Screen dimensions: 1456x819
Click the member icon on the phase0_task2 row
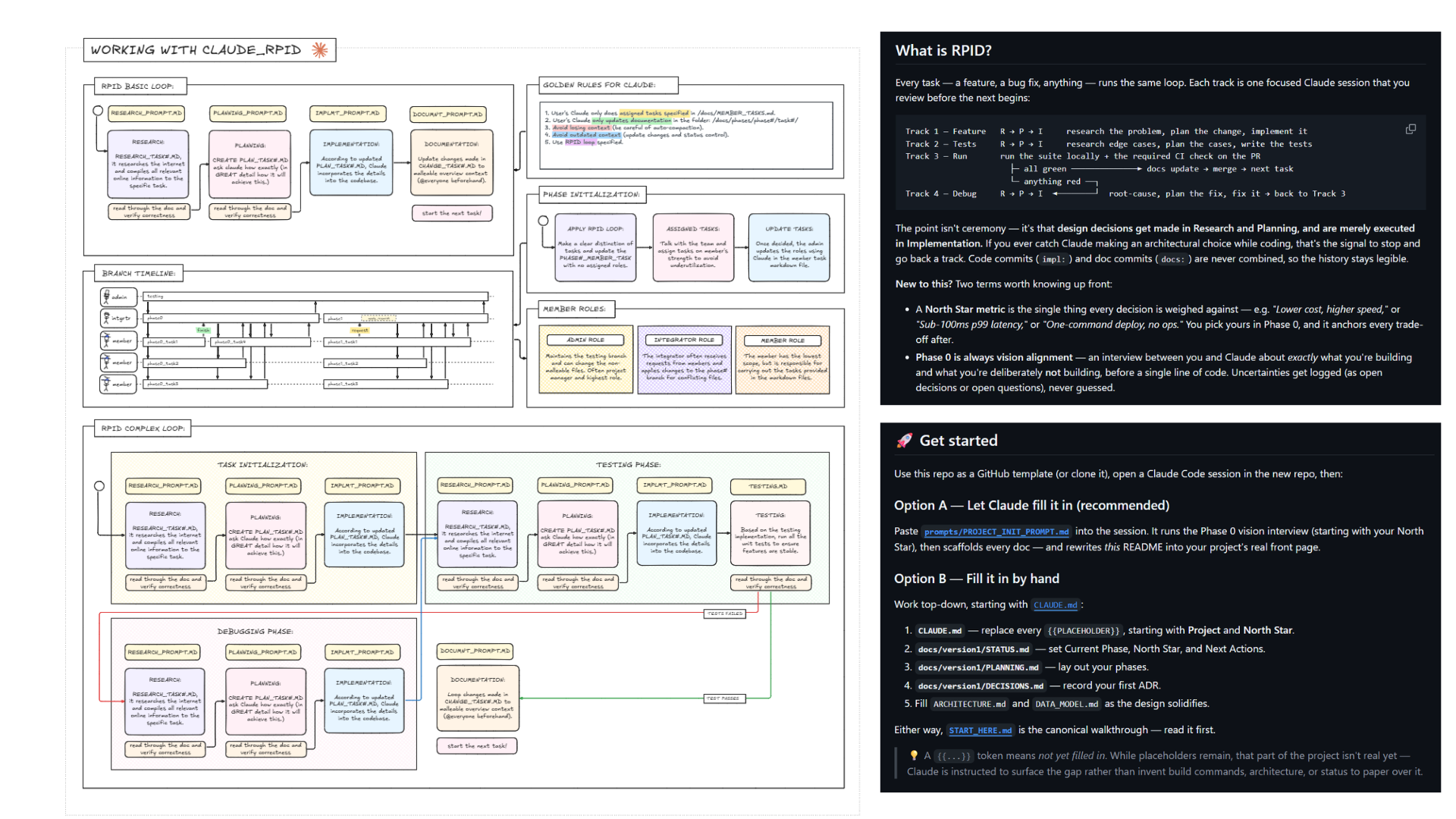point(105,362)
